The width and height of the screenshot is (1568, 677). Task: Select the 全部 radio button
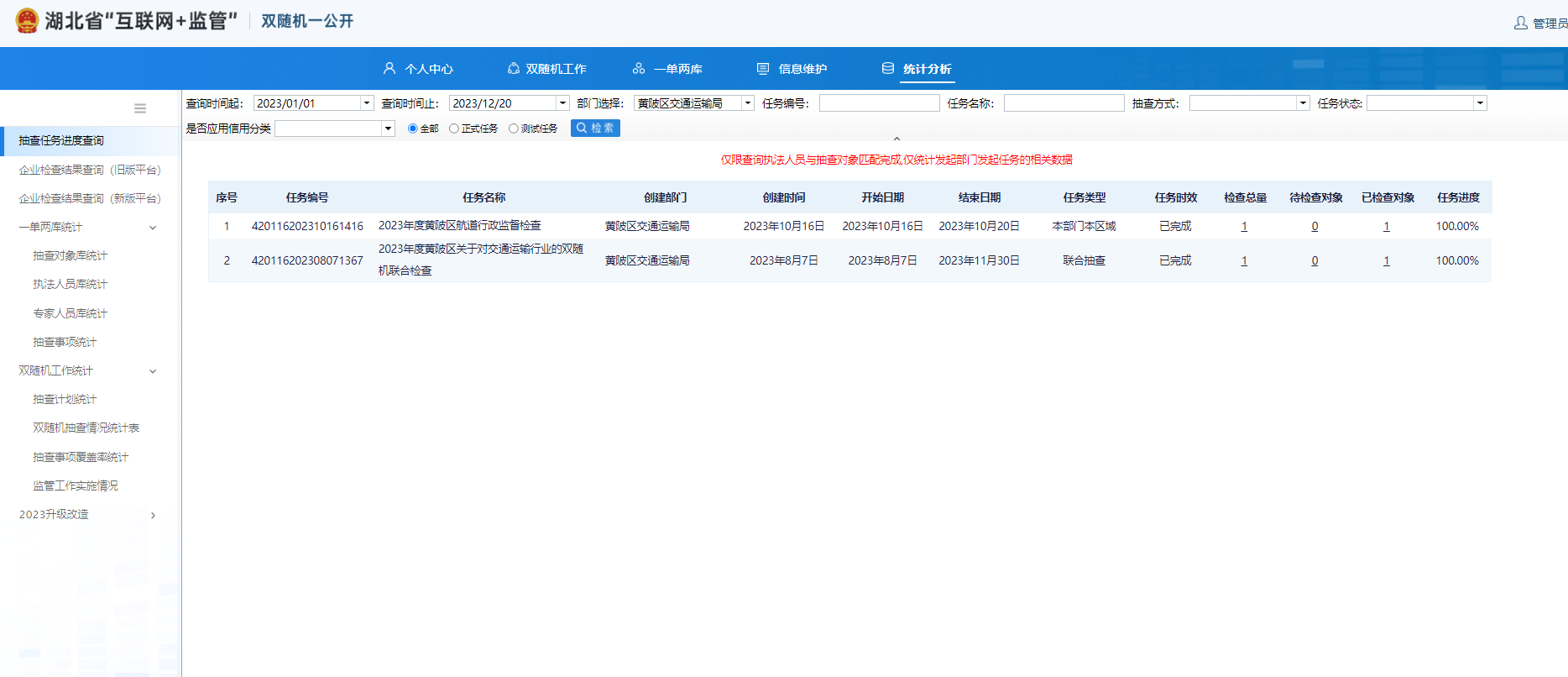pos(412,129)
